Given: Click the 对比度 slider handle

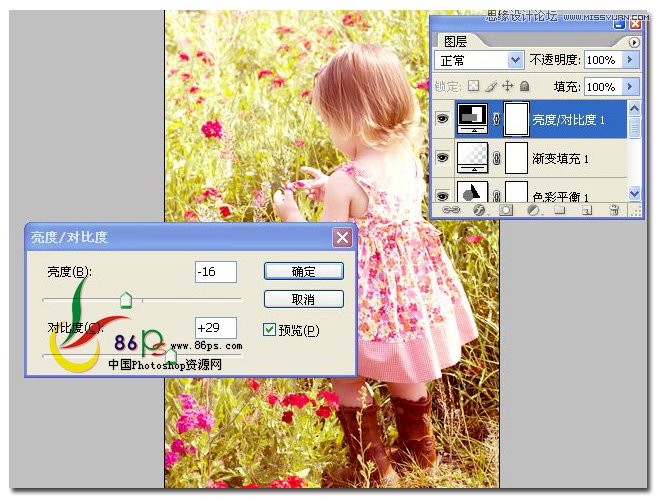Looking at the screenshot, I should [x=170, y=356].
